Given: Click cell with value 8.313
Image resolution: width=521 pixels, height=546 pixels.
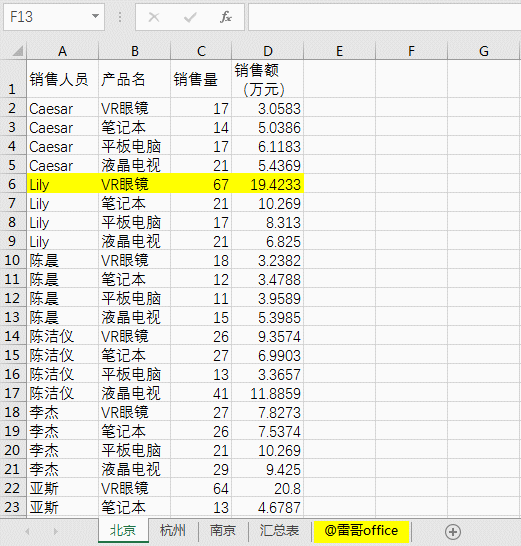Looking at the screenshot, I should [x=268, y=222].
